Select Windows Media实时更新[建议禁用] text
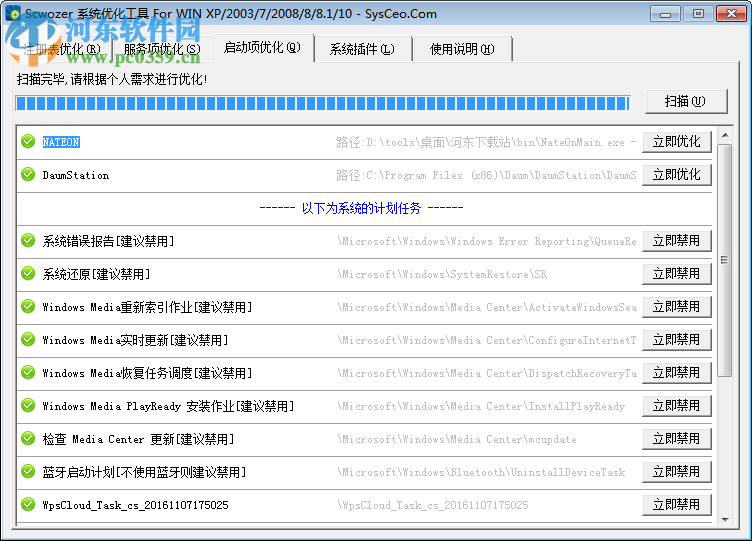Viewport: 752px width, 541px height. coord(135,340)
